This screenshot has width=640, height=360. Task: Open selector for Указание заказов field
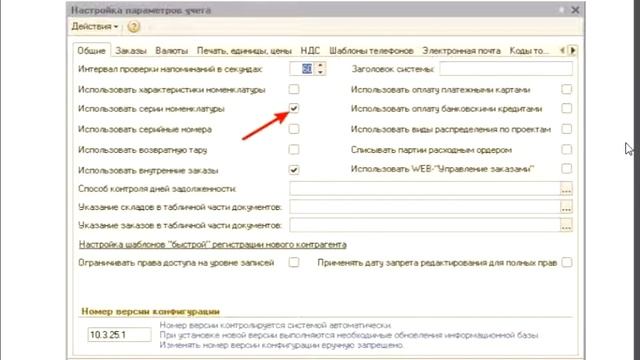tap(566, 224)
